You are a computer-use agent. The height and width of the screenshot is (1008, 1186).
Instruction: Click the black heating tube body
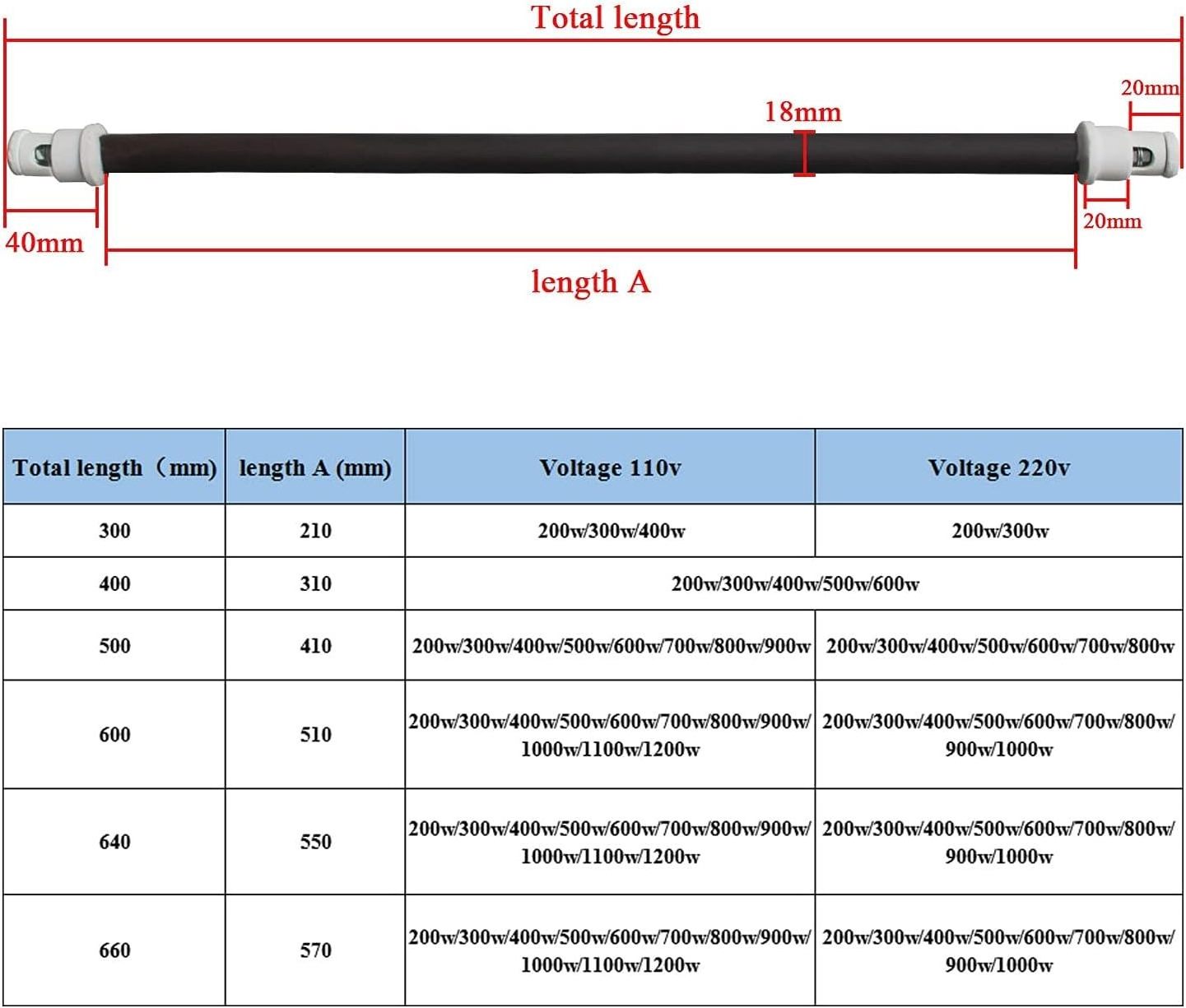[590, 154]
